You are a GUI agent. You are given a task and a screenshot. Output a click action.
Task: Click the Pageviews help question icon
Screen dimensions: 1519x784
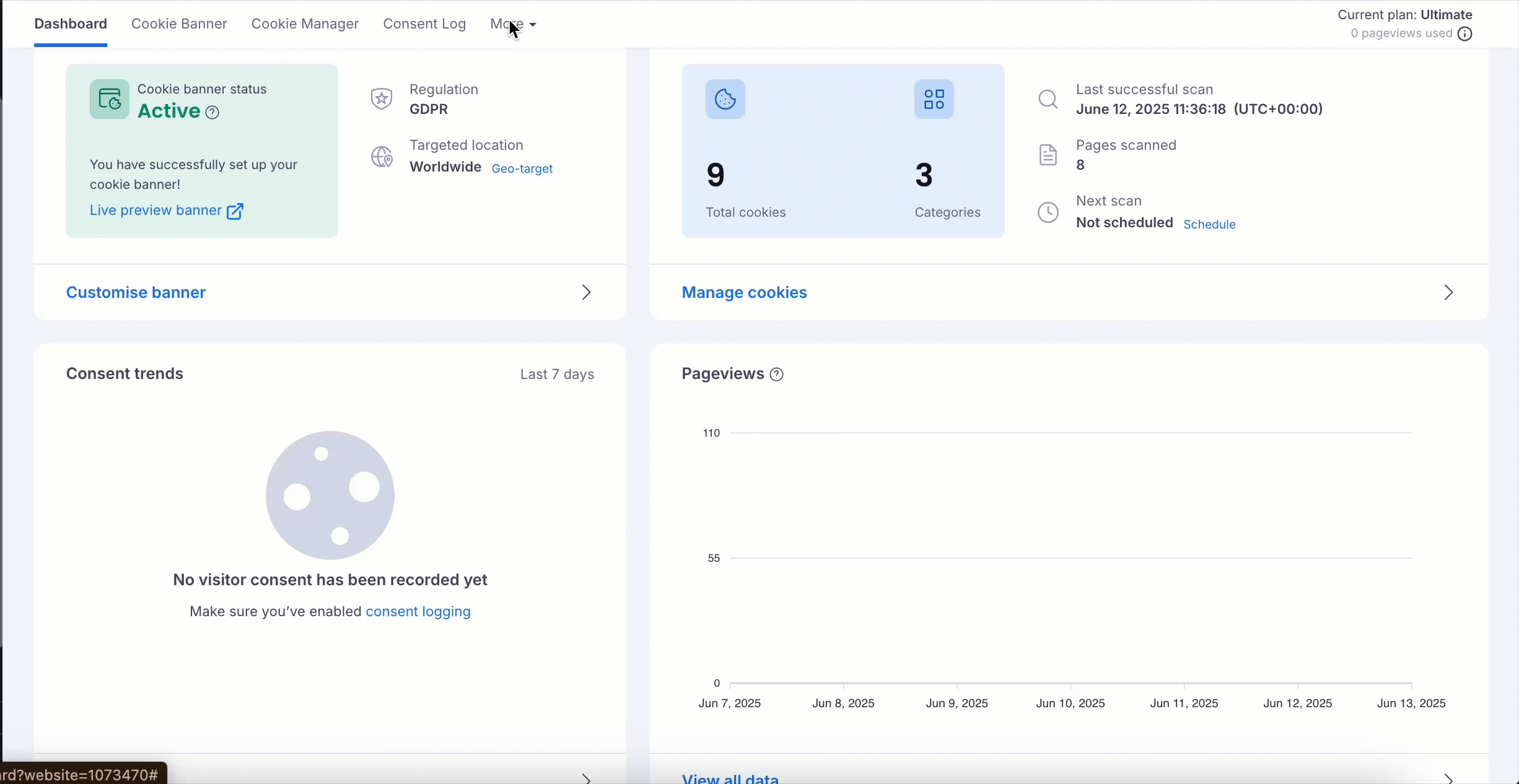point(777,375)
